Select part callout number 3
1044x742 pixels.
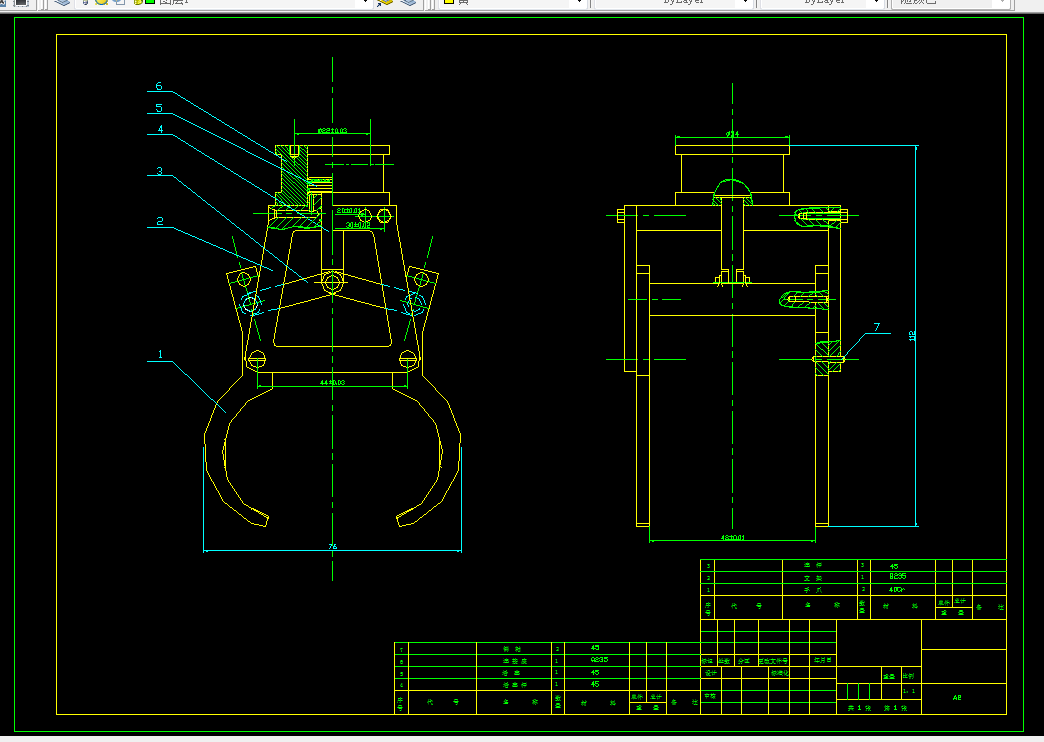point(159,171)
